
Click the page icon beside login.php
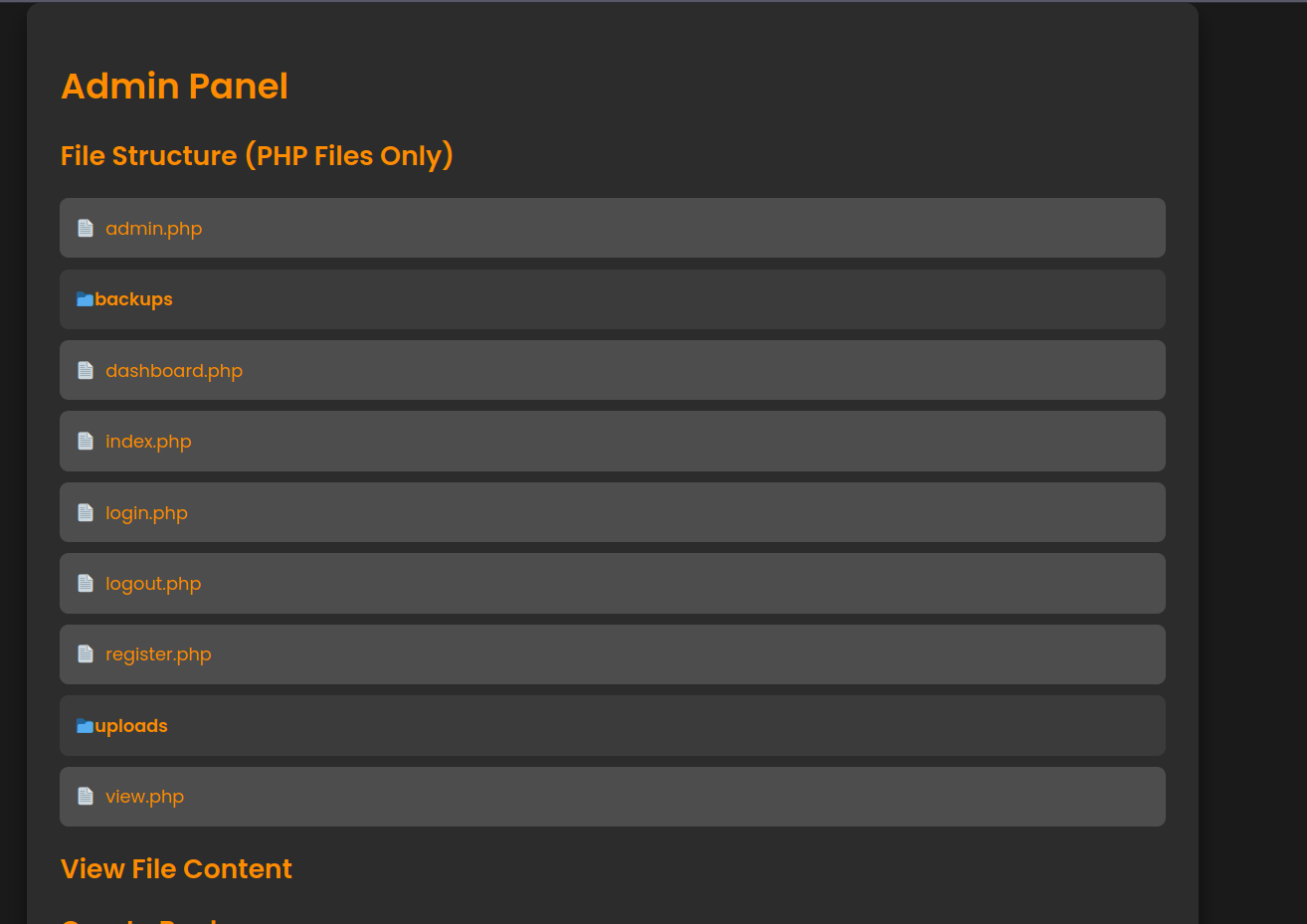click(86, 513)
